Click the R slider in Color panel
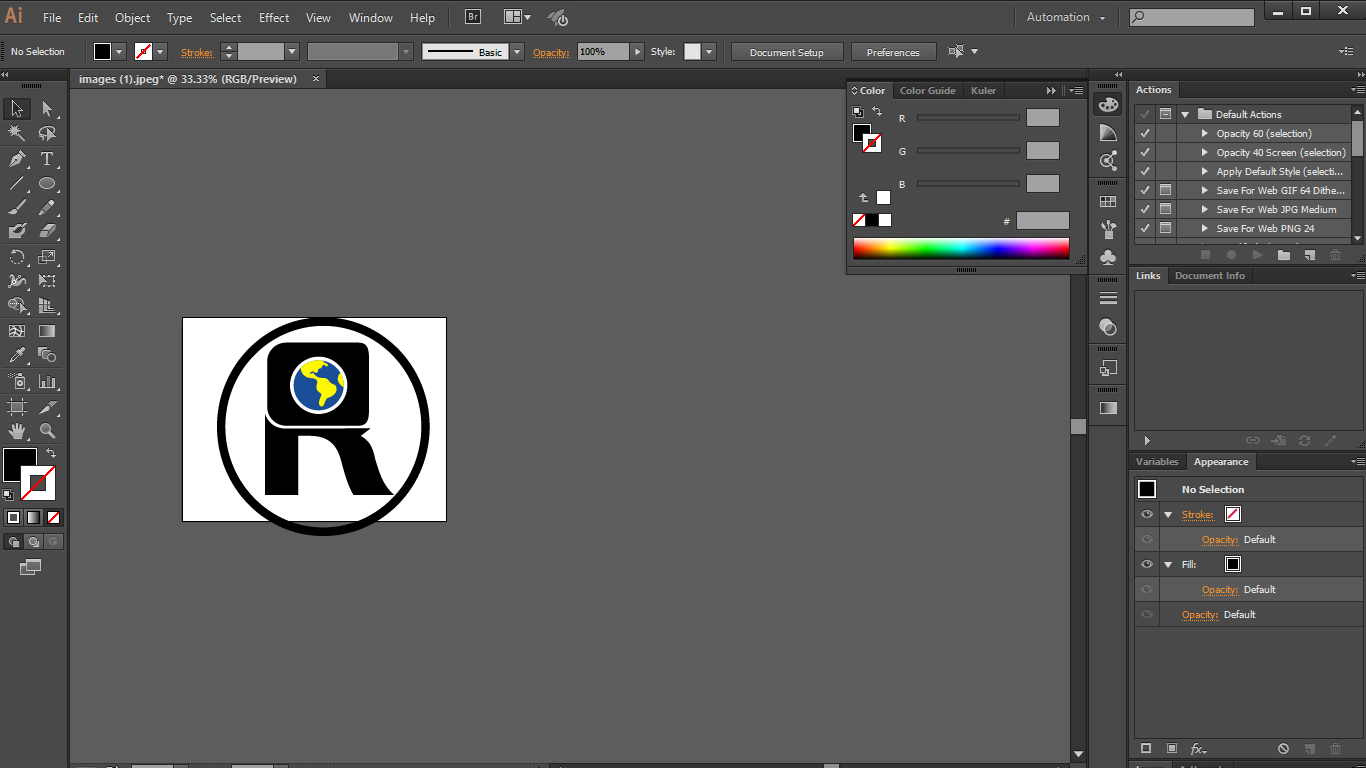The width and height of the screenshot is (1366, 768). pos(968,118)
